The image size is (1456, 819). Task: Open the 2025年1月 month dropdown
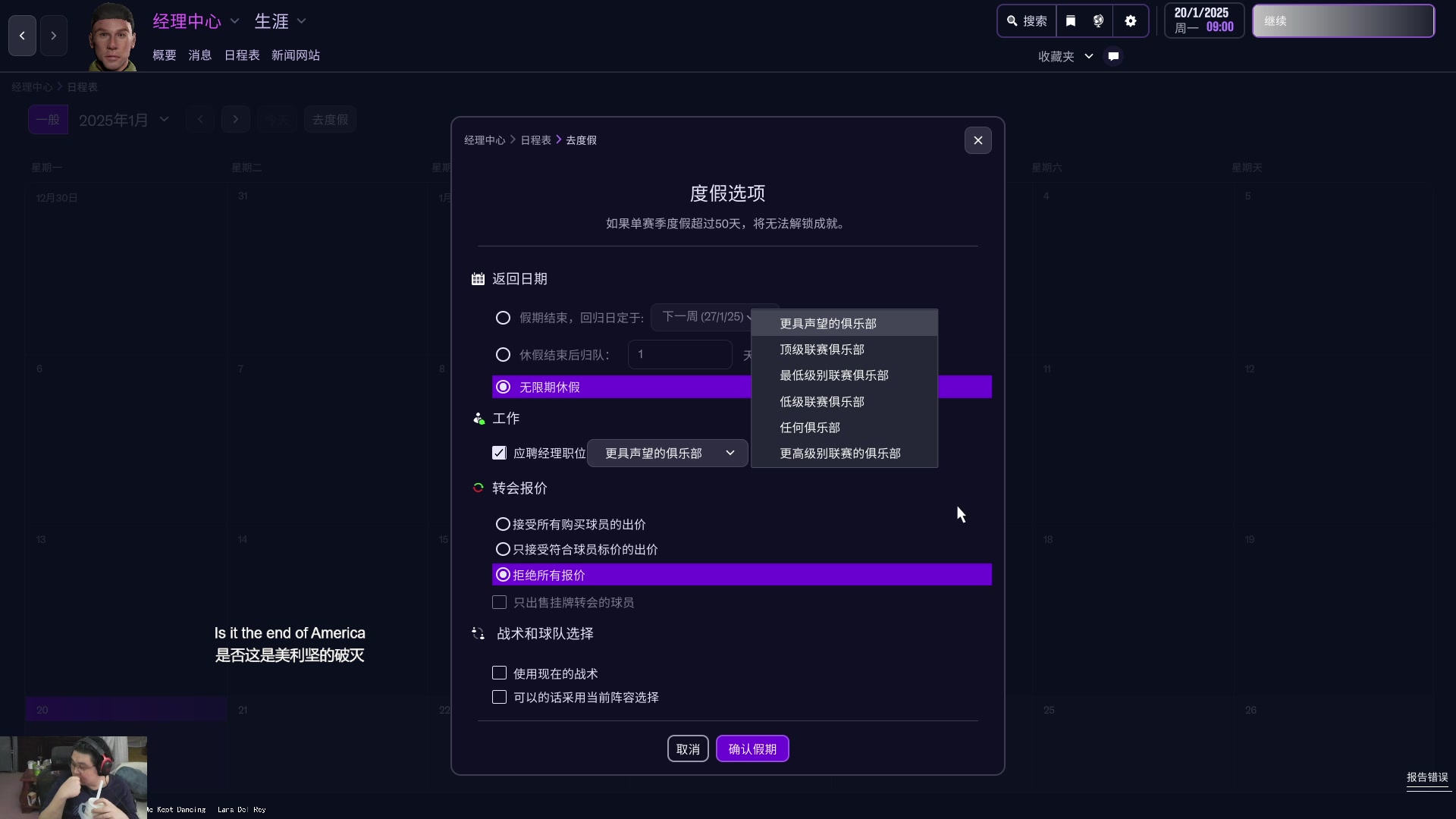123,119
